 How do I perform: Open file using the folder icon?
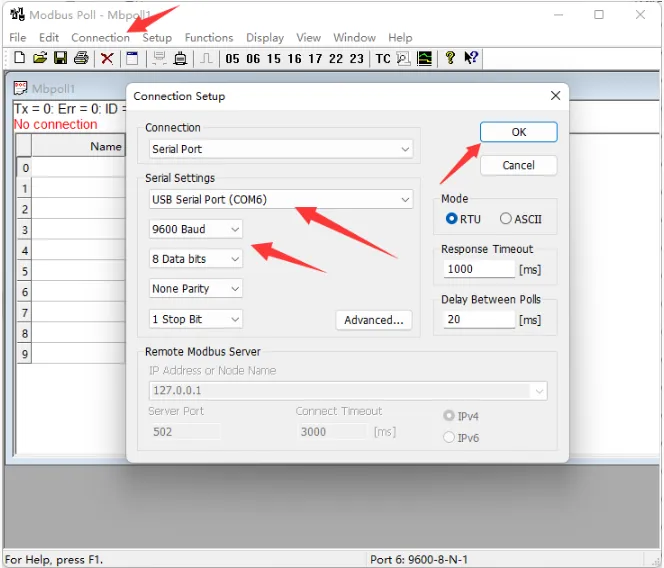click(x=40, y=58)
